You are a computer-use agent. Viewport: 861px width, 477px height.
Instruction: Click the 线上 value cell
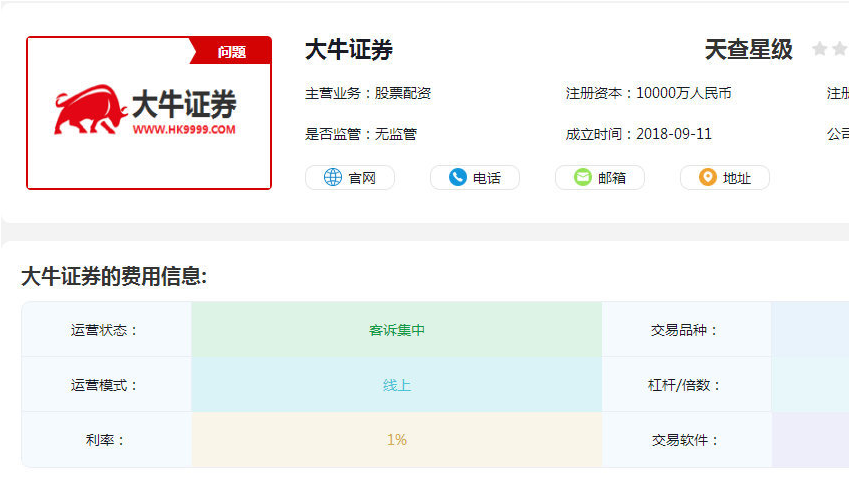(396, 384)
